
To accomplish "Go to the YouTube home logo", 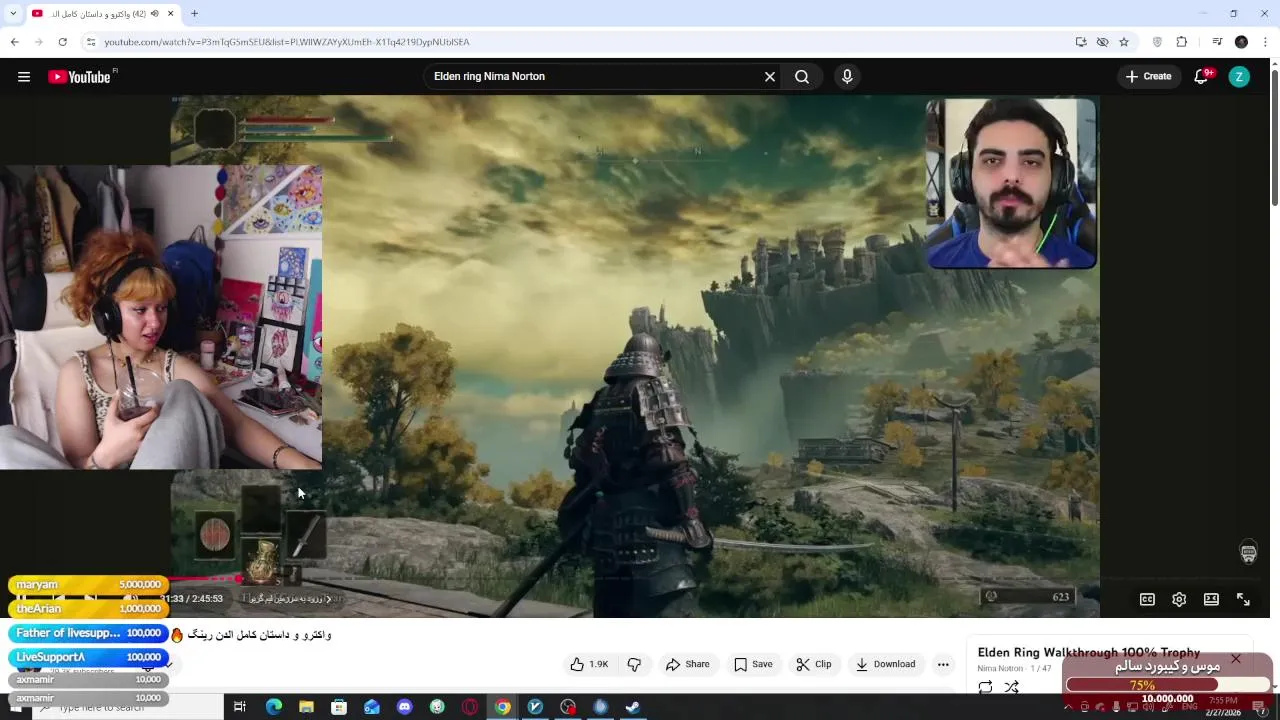I will point(80,77).
